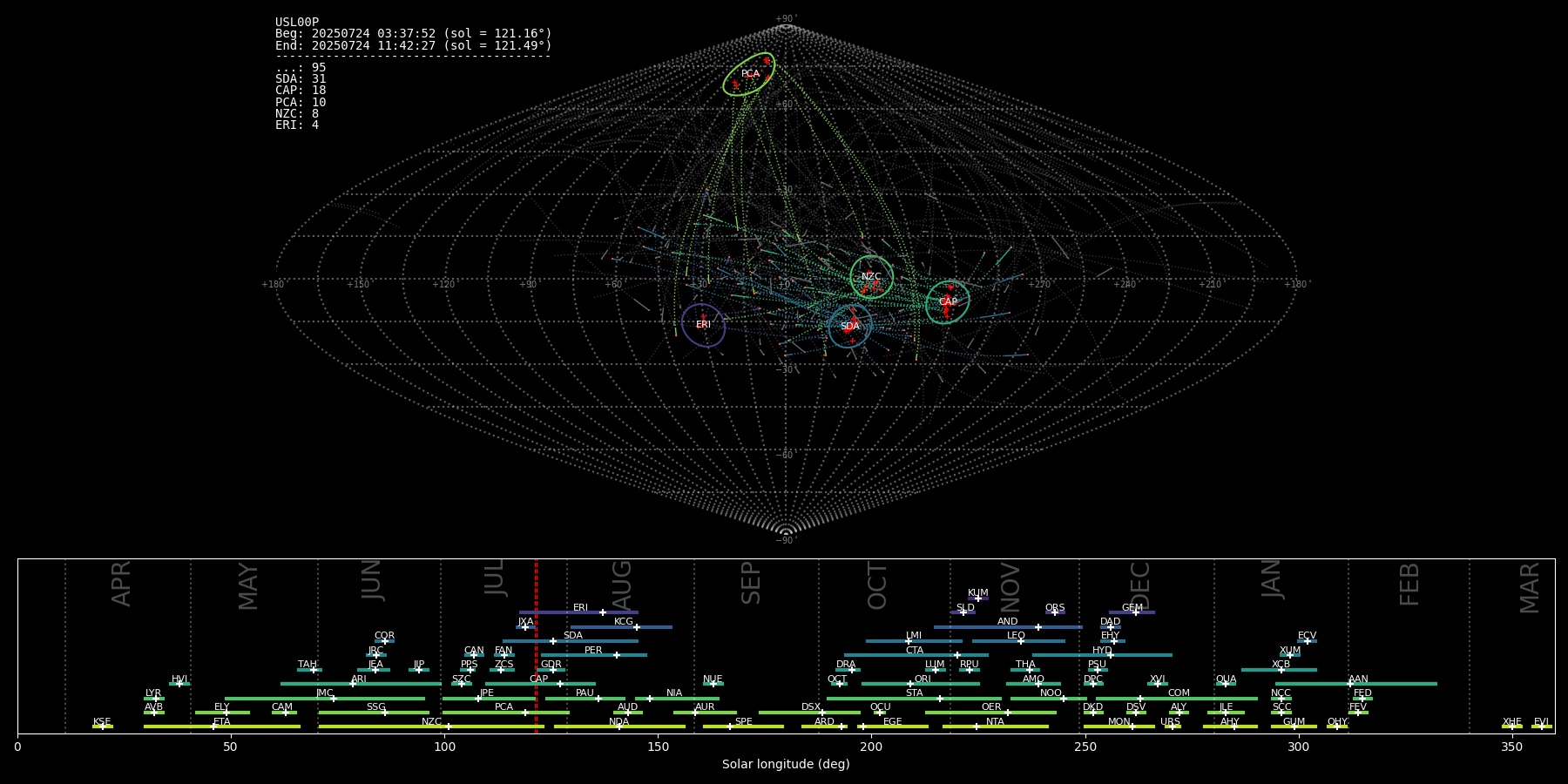
Task: Click the KSE shower label in timeline
Action: pyautogui.click(x=102, y=722)
